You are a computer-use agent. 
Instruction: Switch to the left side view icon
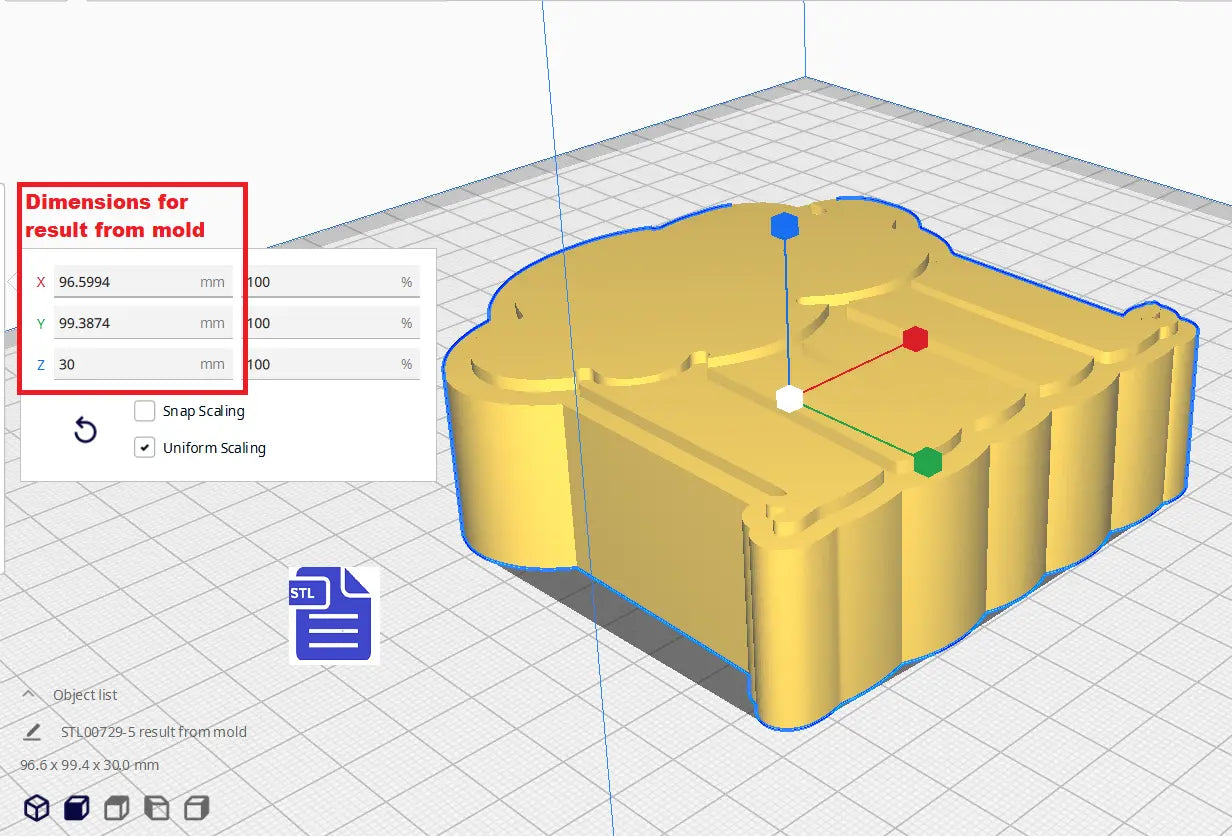pyautogui.click(x=157, y=808)
